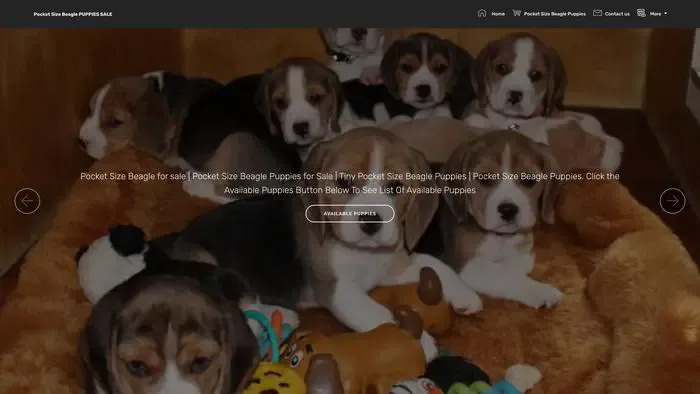Click the More menu stack icon
The width and height of the screenshot is (700, 394).
(641, 13)
